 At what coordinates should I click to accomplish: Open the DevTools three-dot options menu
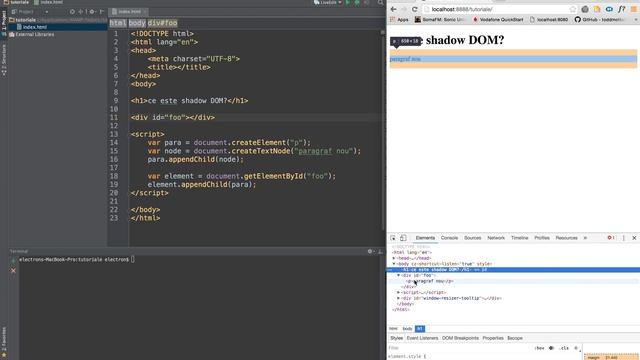(623, 238)
